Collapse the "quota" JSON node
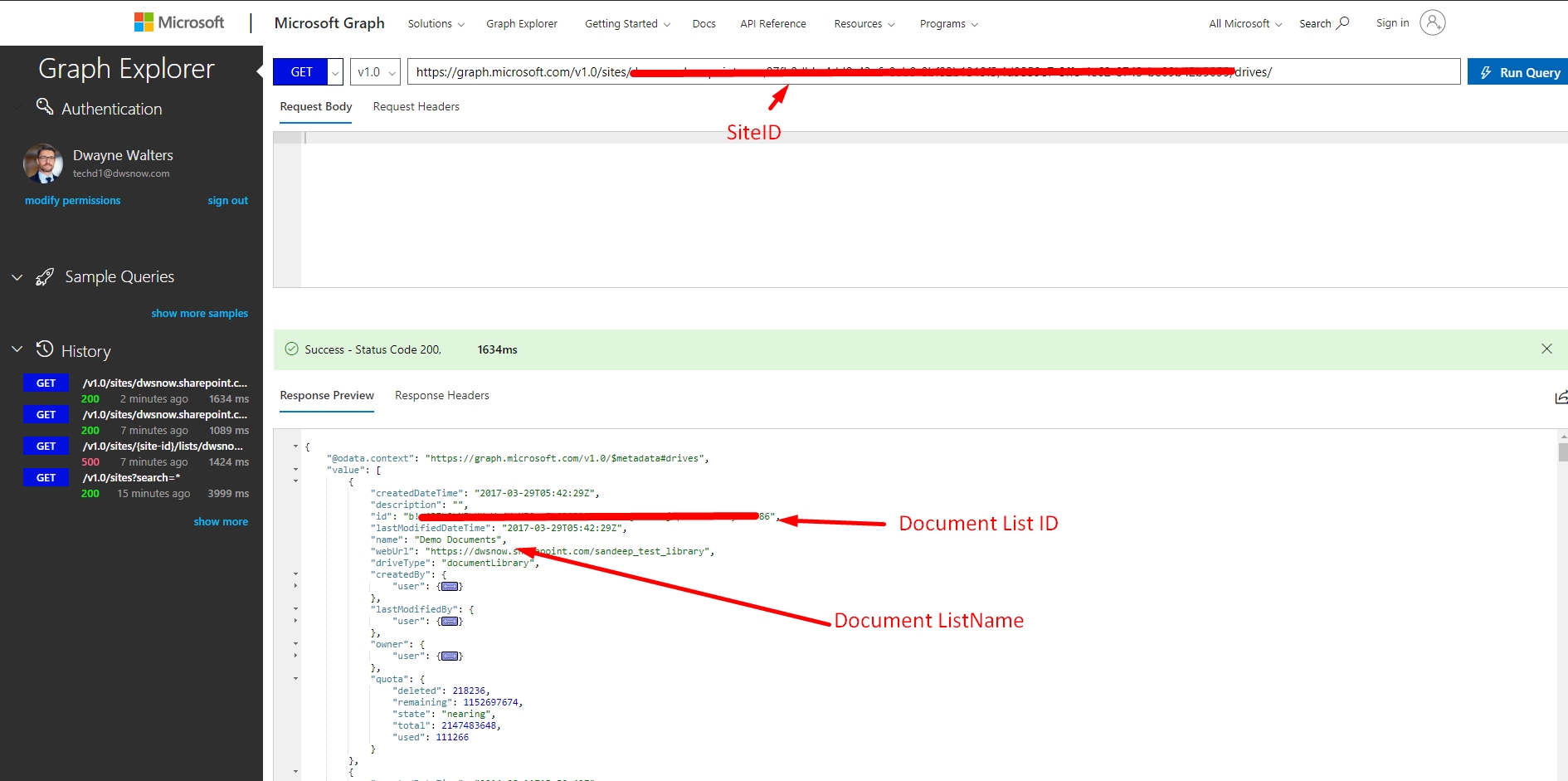The width and height of the screenshot is (1568, 781). pos(295,679)
